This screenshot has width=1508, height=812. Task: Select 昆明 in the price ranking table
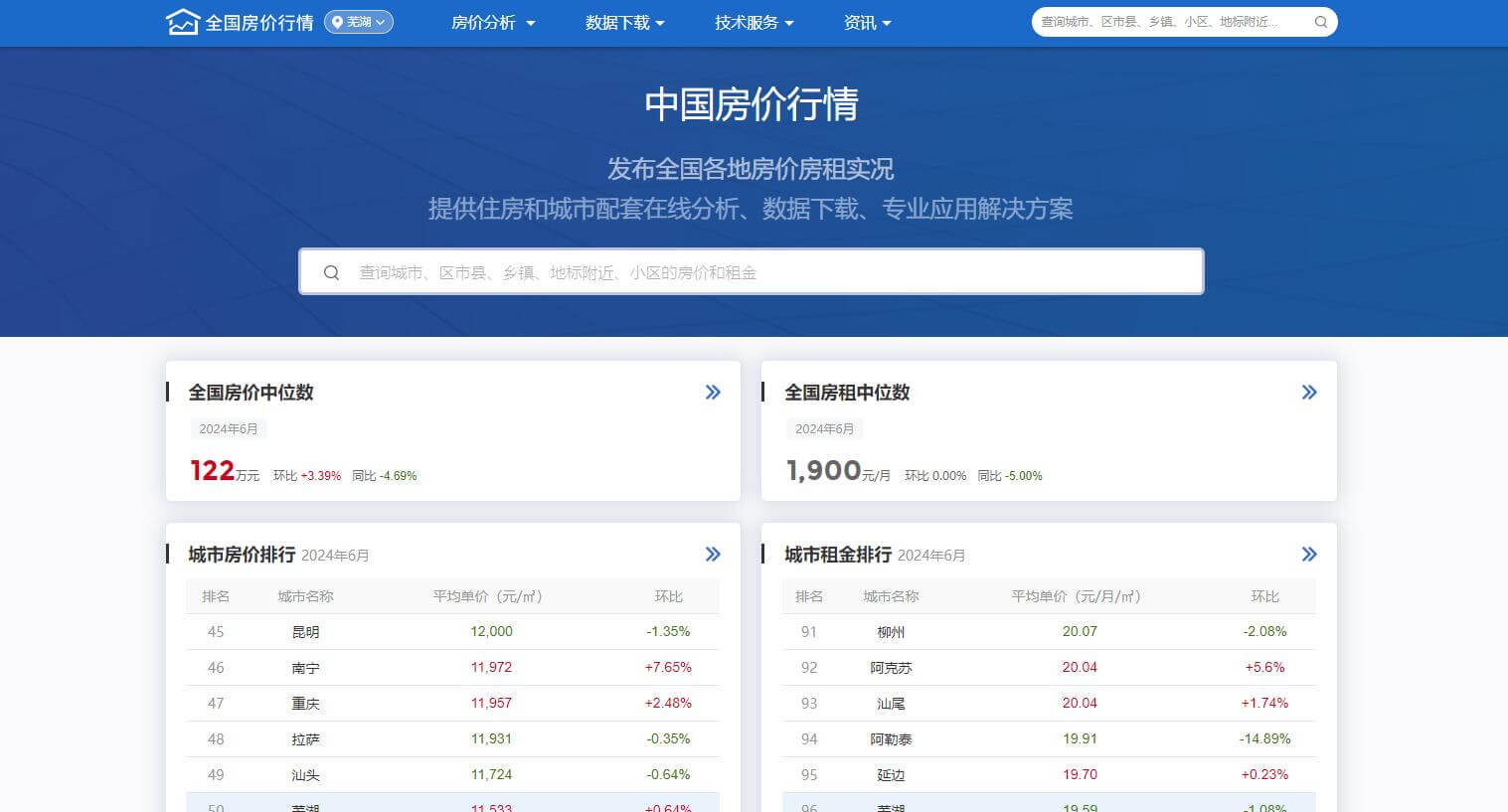305,631
